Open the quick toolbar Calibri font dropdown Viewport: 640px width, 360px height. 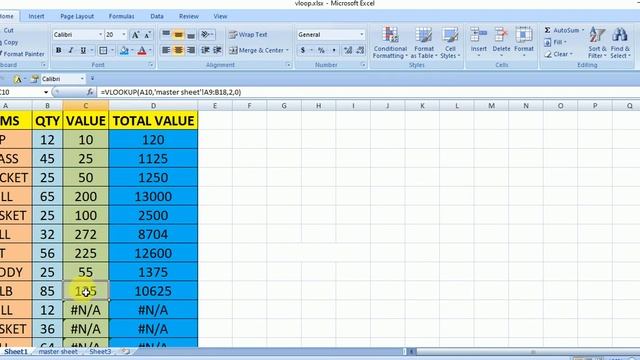pos(82,79)
